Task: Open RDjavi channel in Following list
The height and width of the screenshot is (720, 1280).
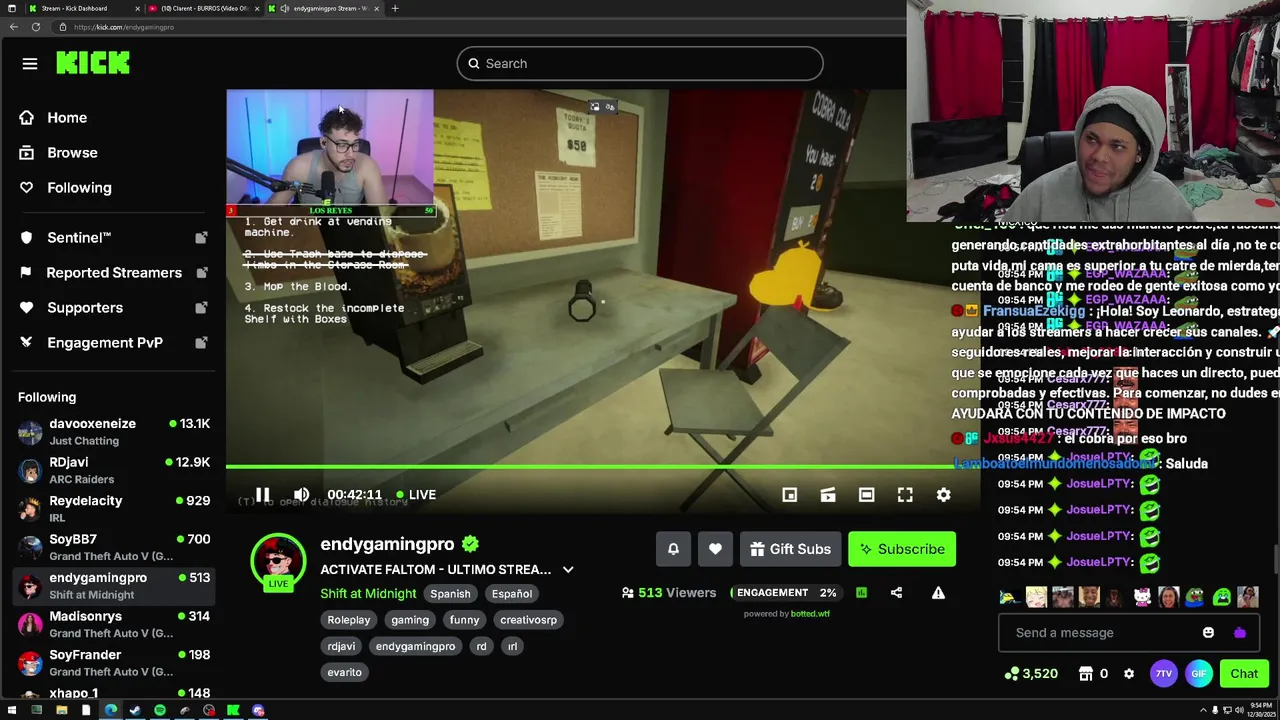Action: click(113, 470)
